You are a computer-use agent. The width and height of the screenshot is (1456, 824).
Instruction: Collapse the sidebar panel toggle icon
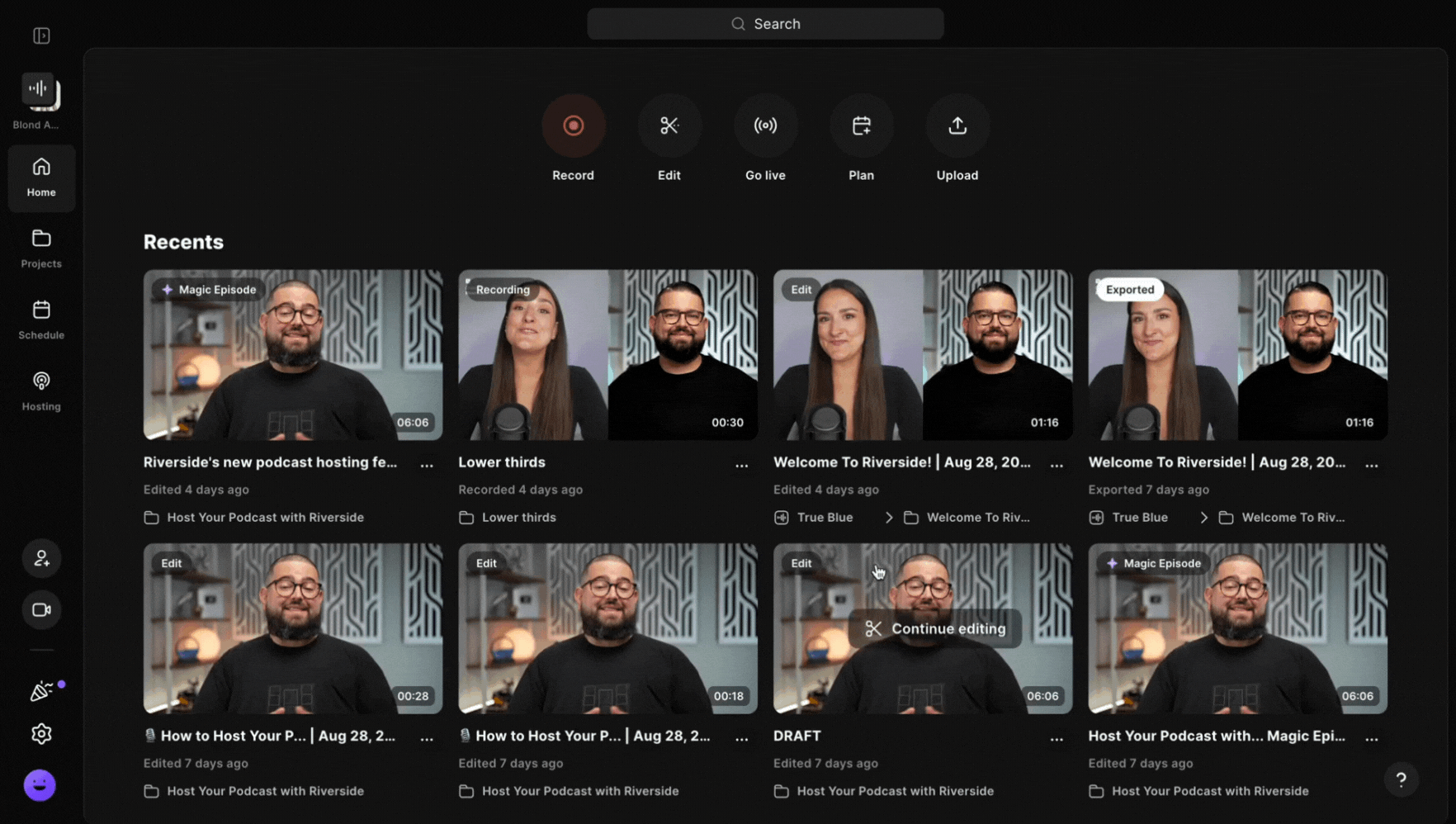pos(41,36)
